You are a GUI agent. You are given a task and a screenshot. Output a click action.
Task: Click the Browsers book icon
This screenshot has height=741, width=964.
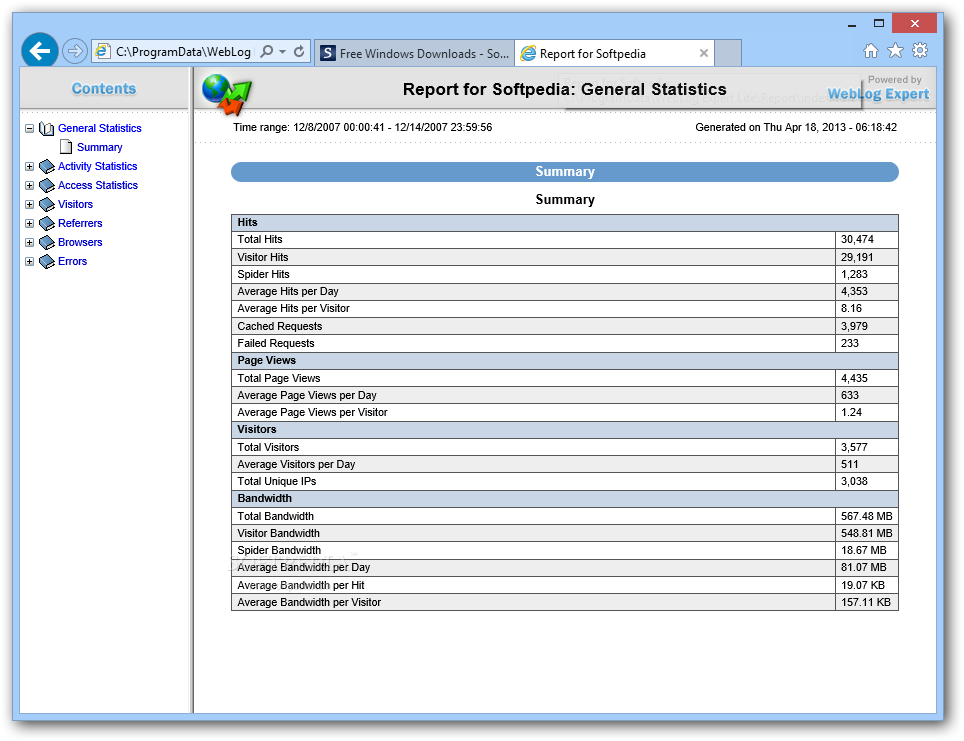[x=47, y=243]
